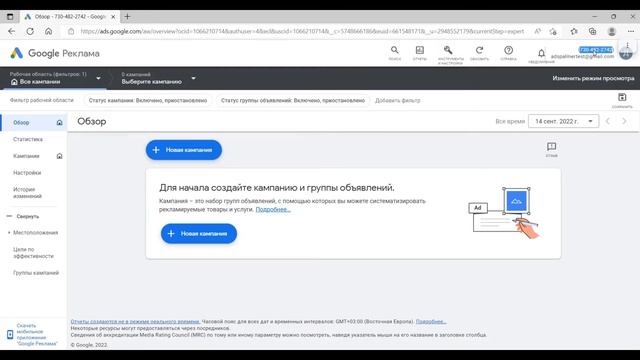Screen dimensions: 640x360
Task: Click the browser address bar URL
Action: (302, 31)
